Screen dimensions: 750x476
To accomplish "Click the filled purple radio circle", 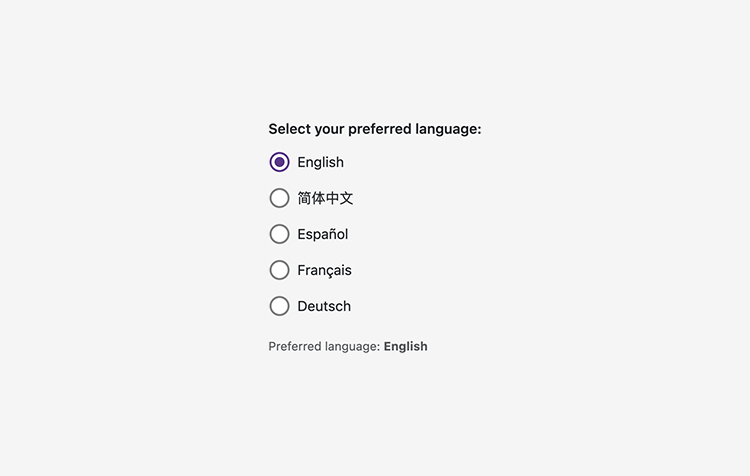I will tap(279, 162).
